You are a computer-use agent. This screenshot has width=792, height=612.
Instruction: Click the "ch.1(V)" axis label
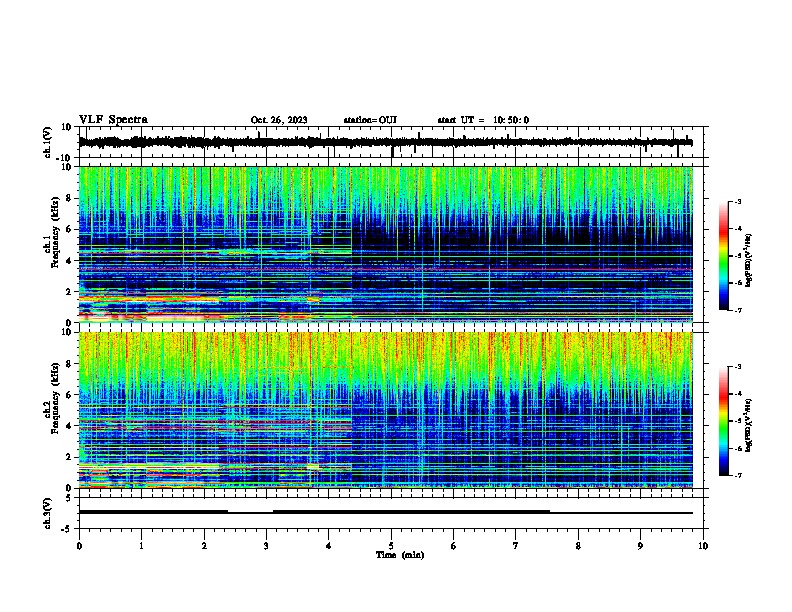point(48,142)
